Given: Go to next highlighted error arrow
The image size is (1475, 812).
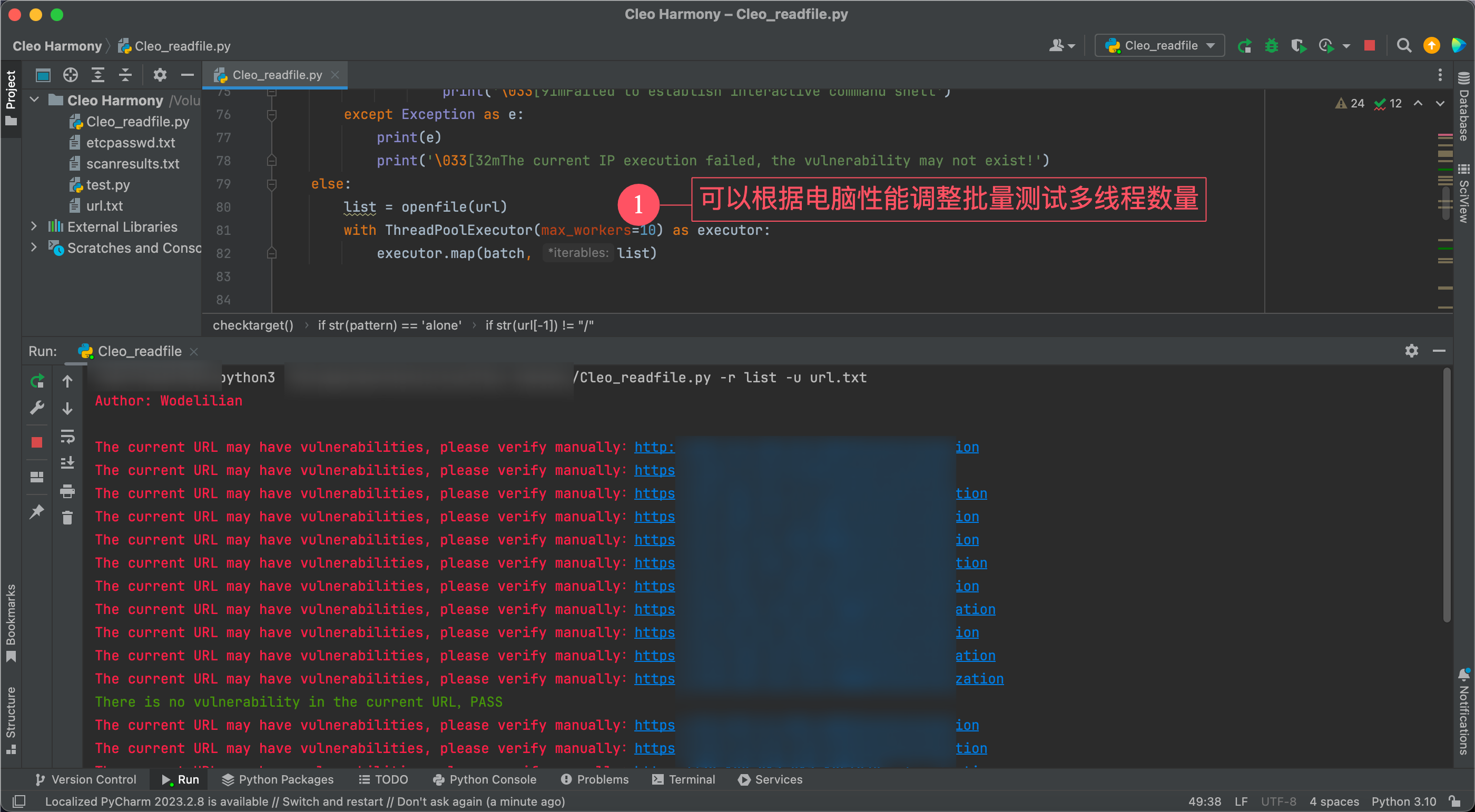Looking at the screenshot, I should click(1440, 103).
